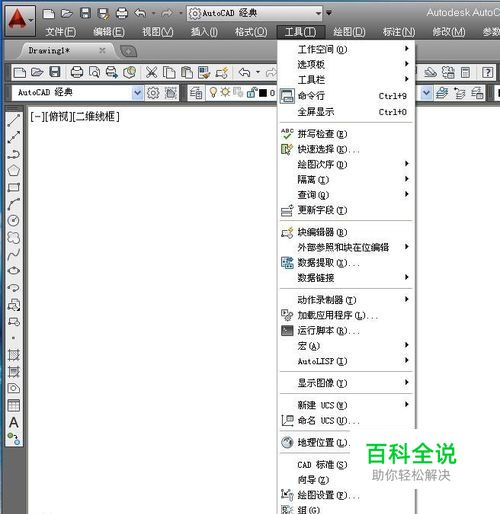Toggle layer on/off lightbulb icon

[213, 92]
